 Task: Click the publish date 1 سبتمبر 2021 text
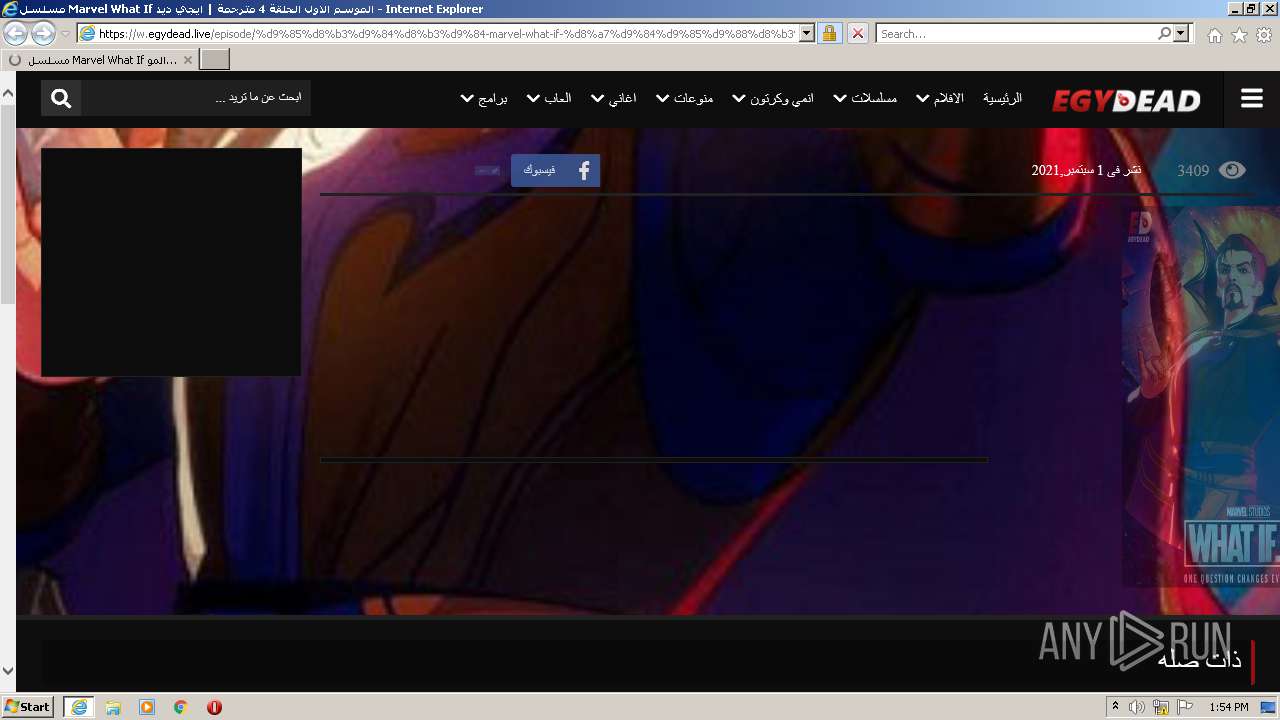click(x=1086, y=170)
